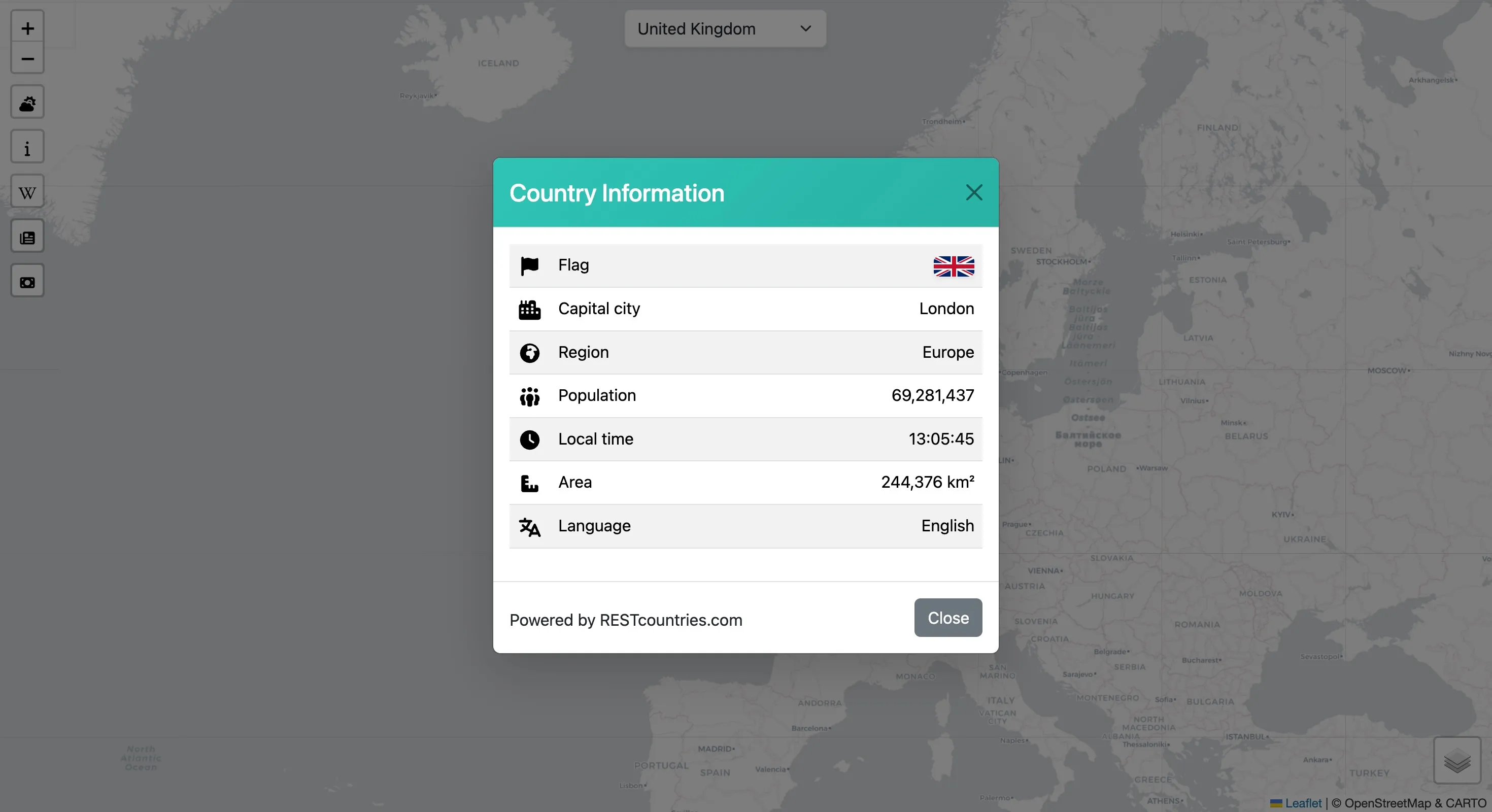The height and width of the screenshot is (812, 1492).
Task: Expand the country selector chevron
Action: (x=805, y=28)
